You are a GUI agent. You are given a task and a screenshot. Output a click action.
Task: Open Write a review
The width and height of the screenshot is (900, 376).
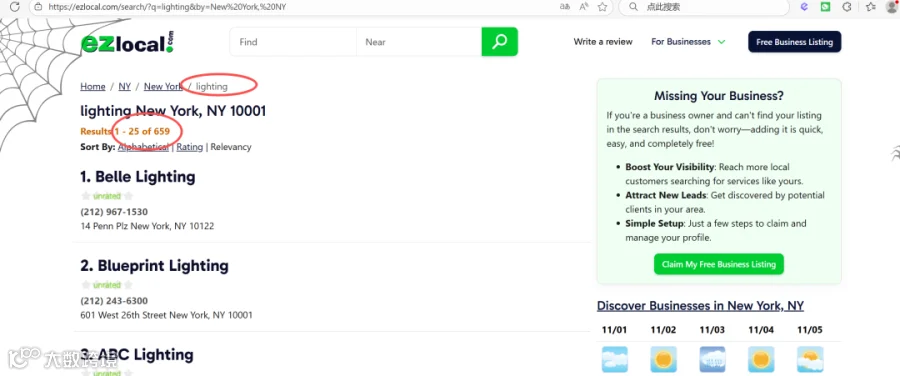click(603, 42)
